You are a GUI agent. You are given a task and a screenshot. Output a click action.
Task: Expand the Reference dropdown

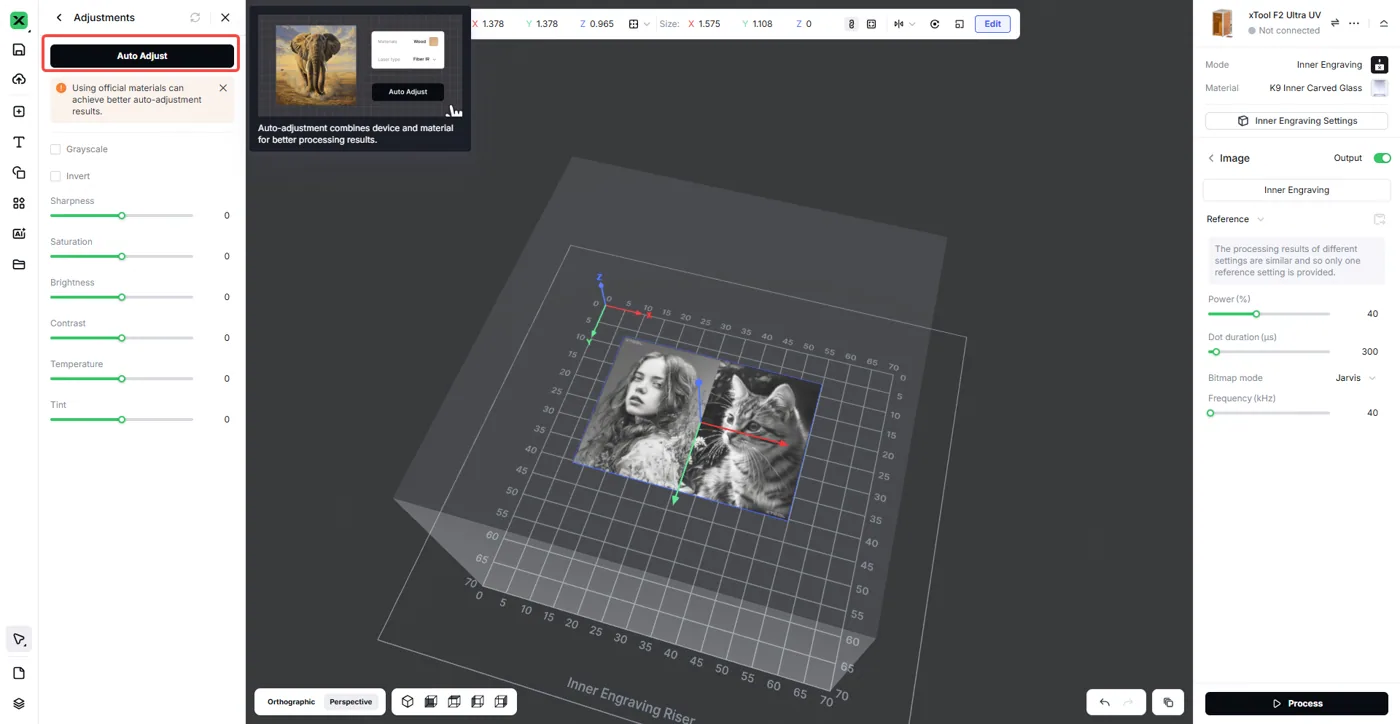click(x=1235, y=219)
